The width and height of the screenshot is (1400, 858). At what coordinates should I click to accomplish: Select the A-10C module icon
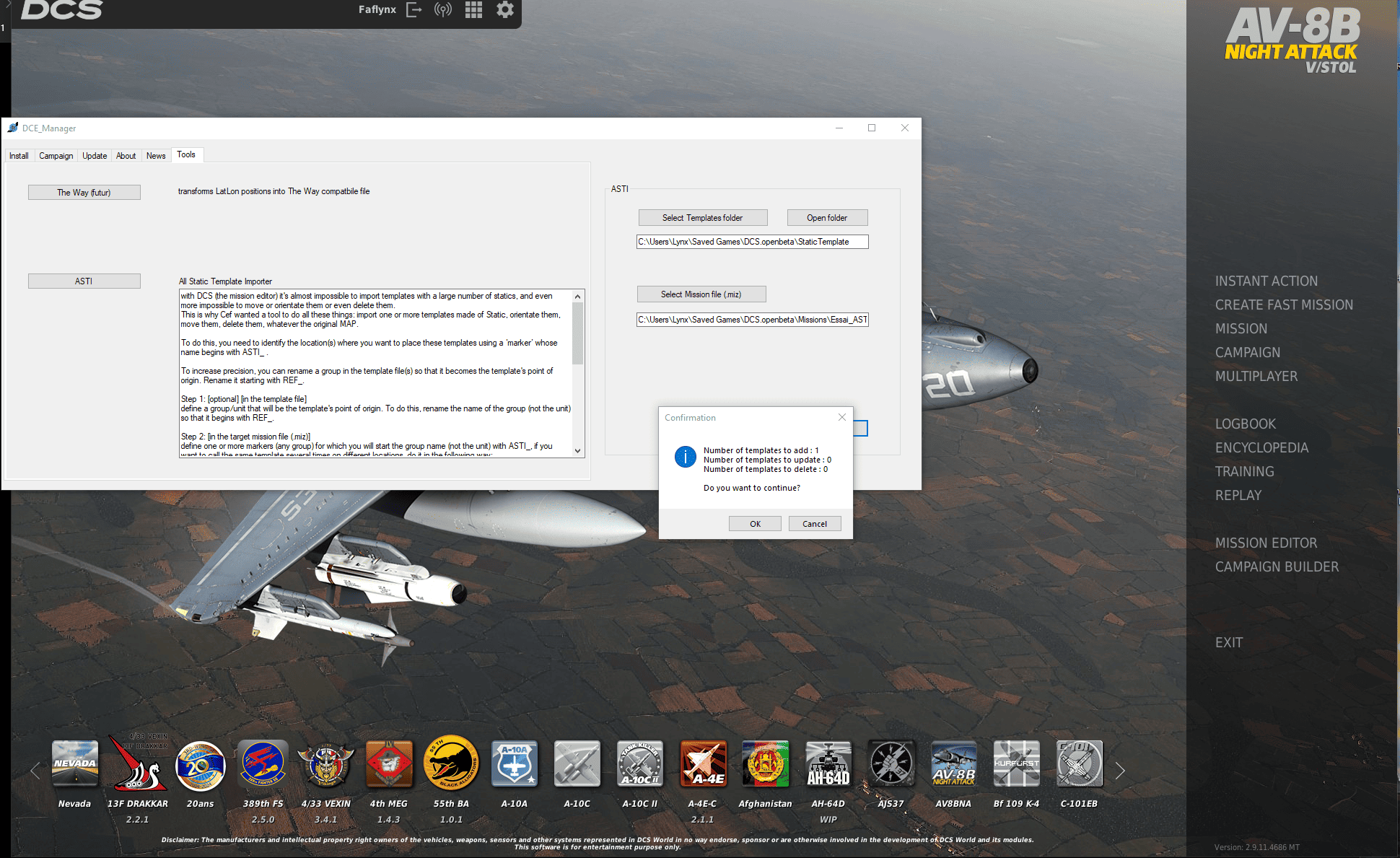click(577, 763)
